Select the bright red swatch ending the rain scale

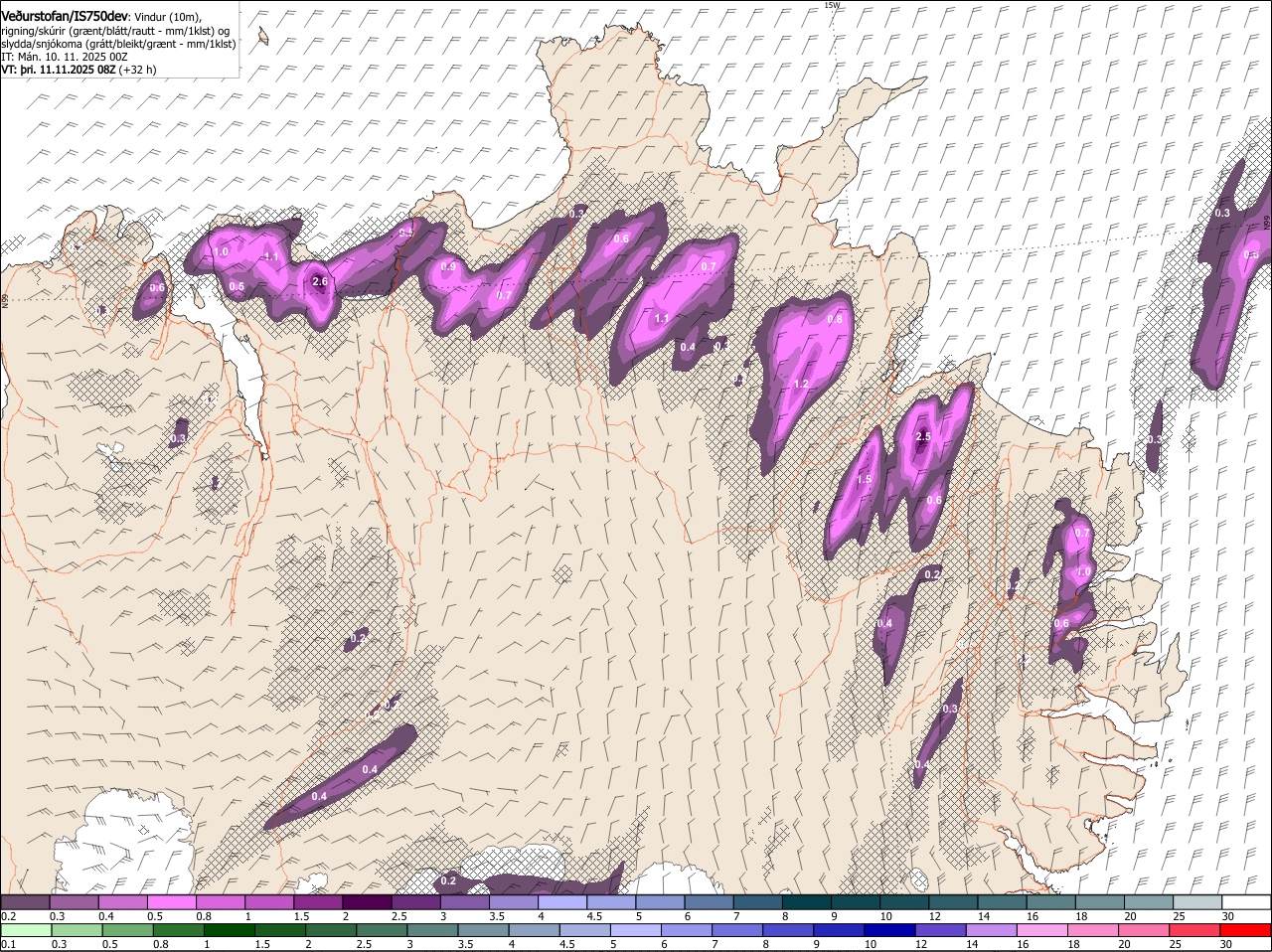[1247, 930]
